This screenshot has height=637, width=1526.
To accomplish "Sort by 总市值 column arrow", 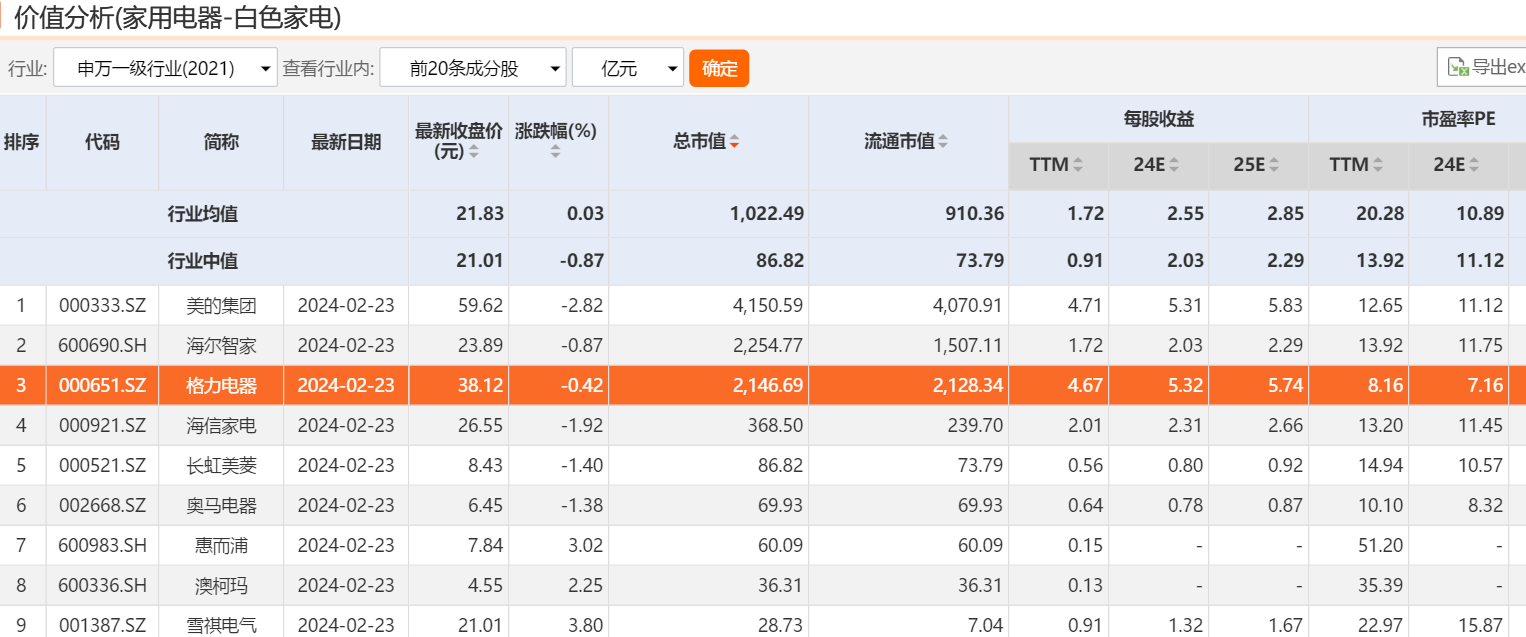I will pos(734,142).
